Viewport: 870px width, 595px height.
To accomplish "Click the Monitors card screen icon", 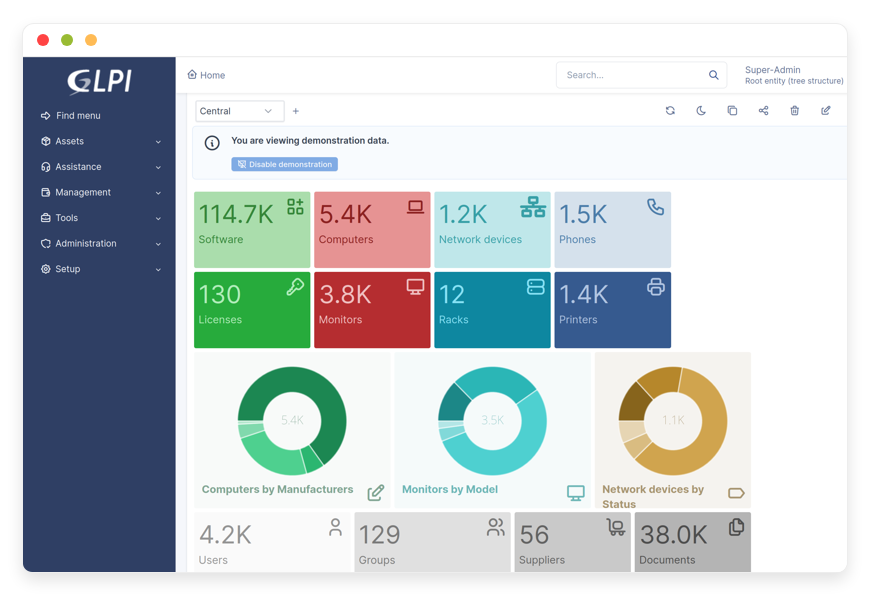I will (x=415, y=287).
